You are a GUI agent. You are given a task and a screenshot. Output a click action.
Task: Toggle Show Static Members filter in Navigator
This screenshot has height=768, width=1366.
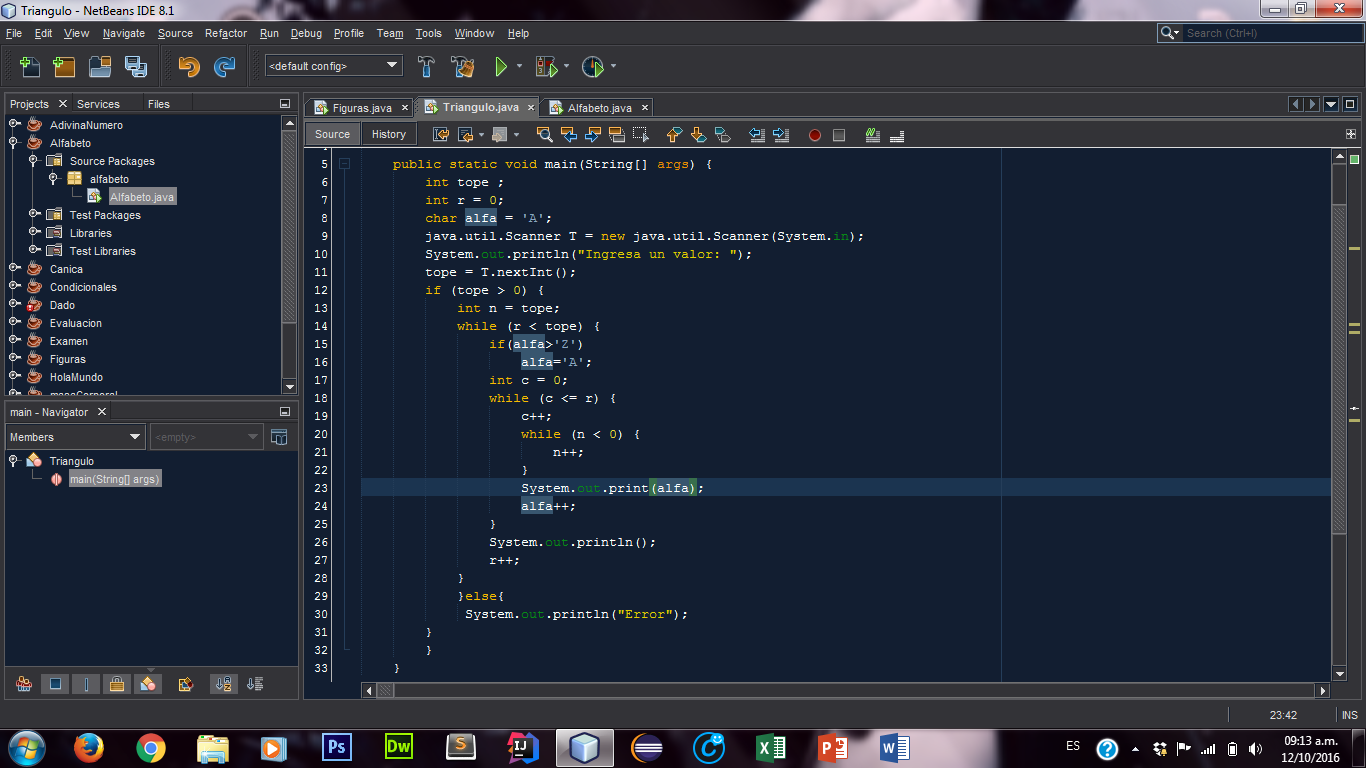pos(86,684)
